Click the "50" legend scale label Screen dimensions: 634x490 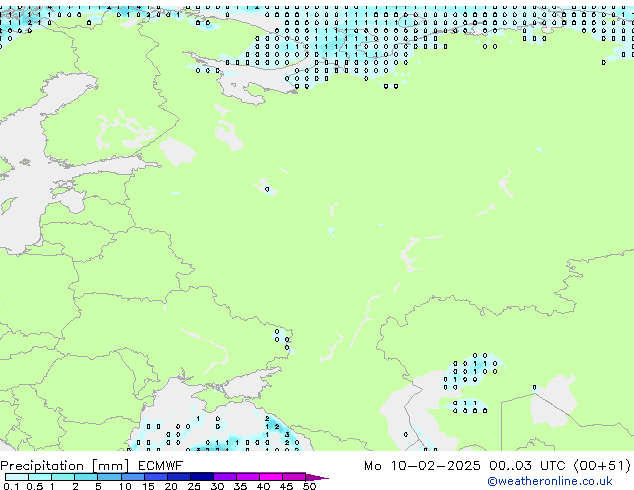click(310, 486)
